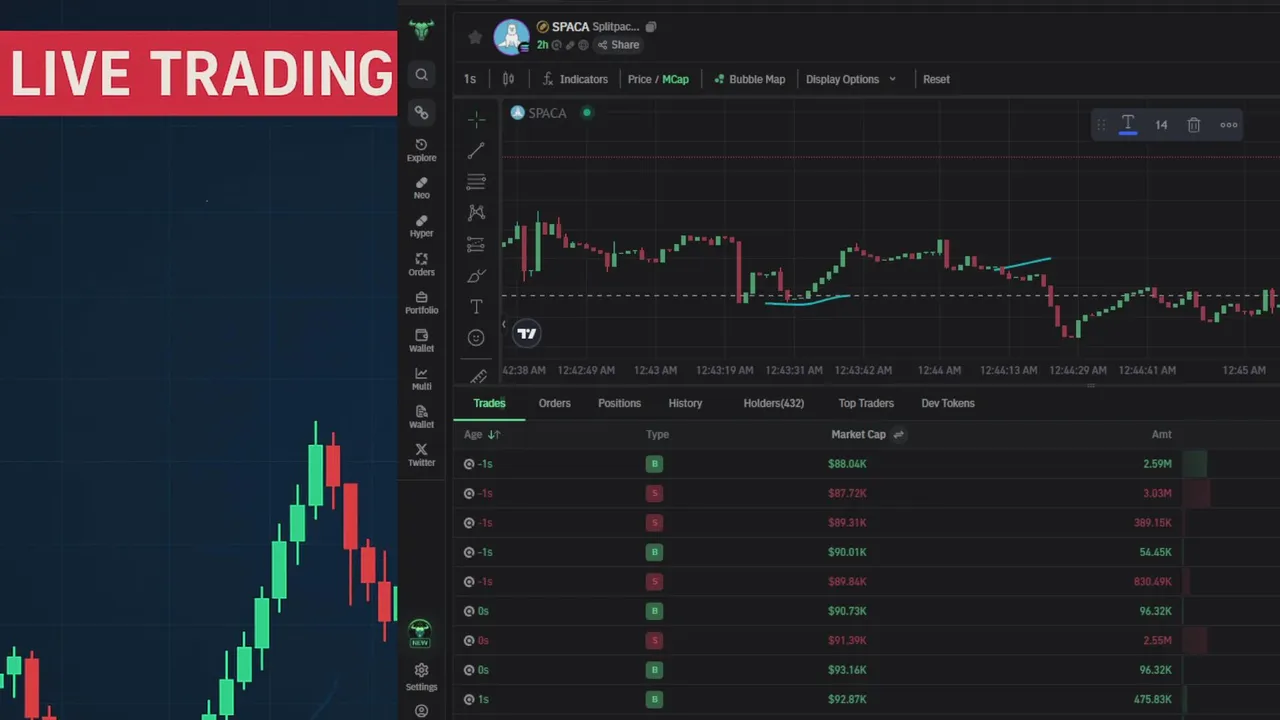This screenshot has width=1280, height=720.
Task: Open the search icon in sidebar
Action: 421,75
